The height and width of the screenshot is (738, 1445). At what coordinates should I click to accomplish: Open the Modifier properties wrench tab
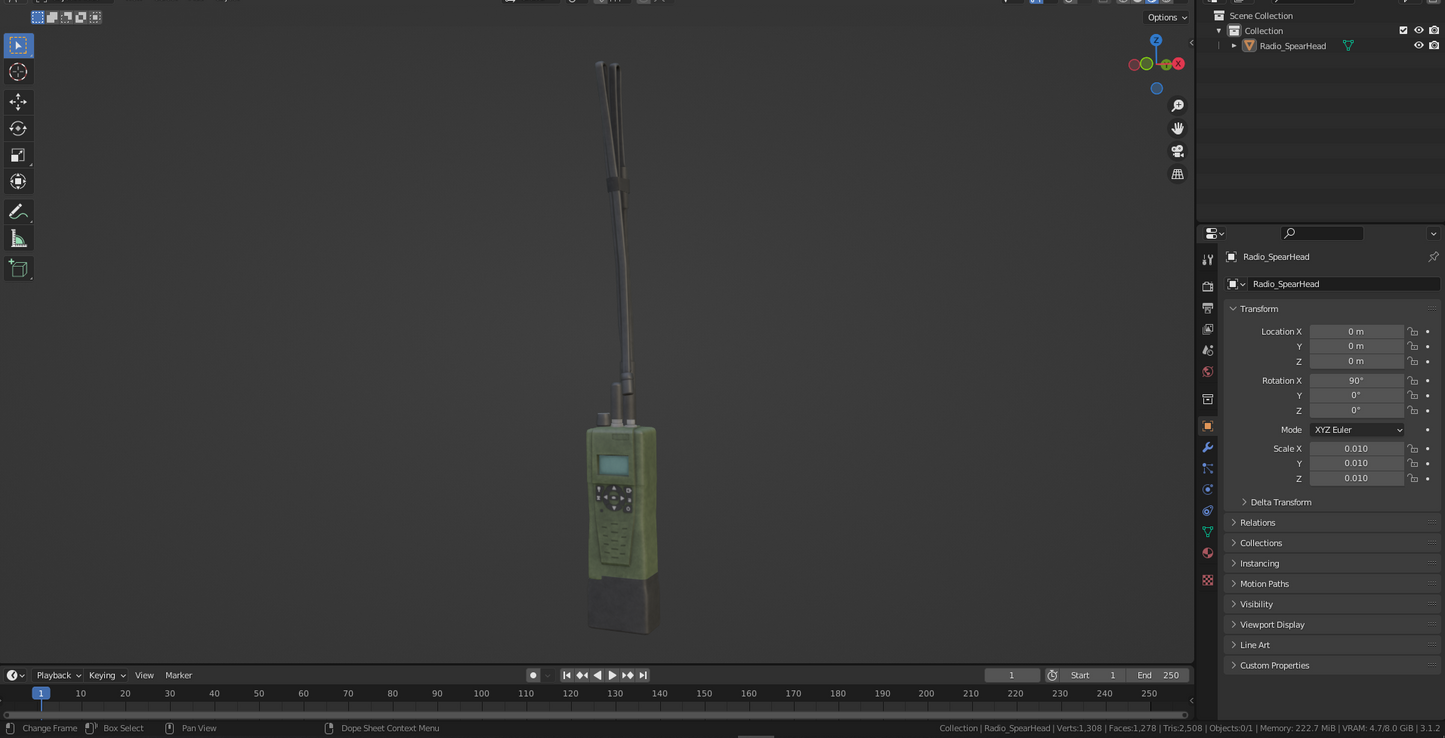click(1207, 447)
